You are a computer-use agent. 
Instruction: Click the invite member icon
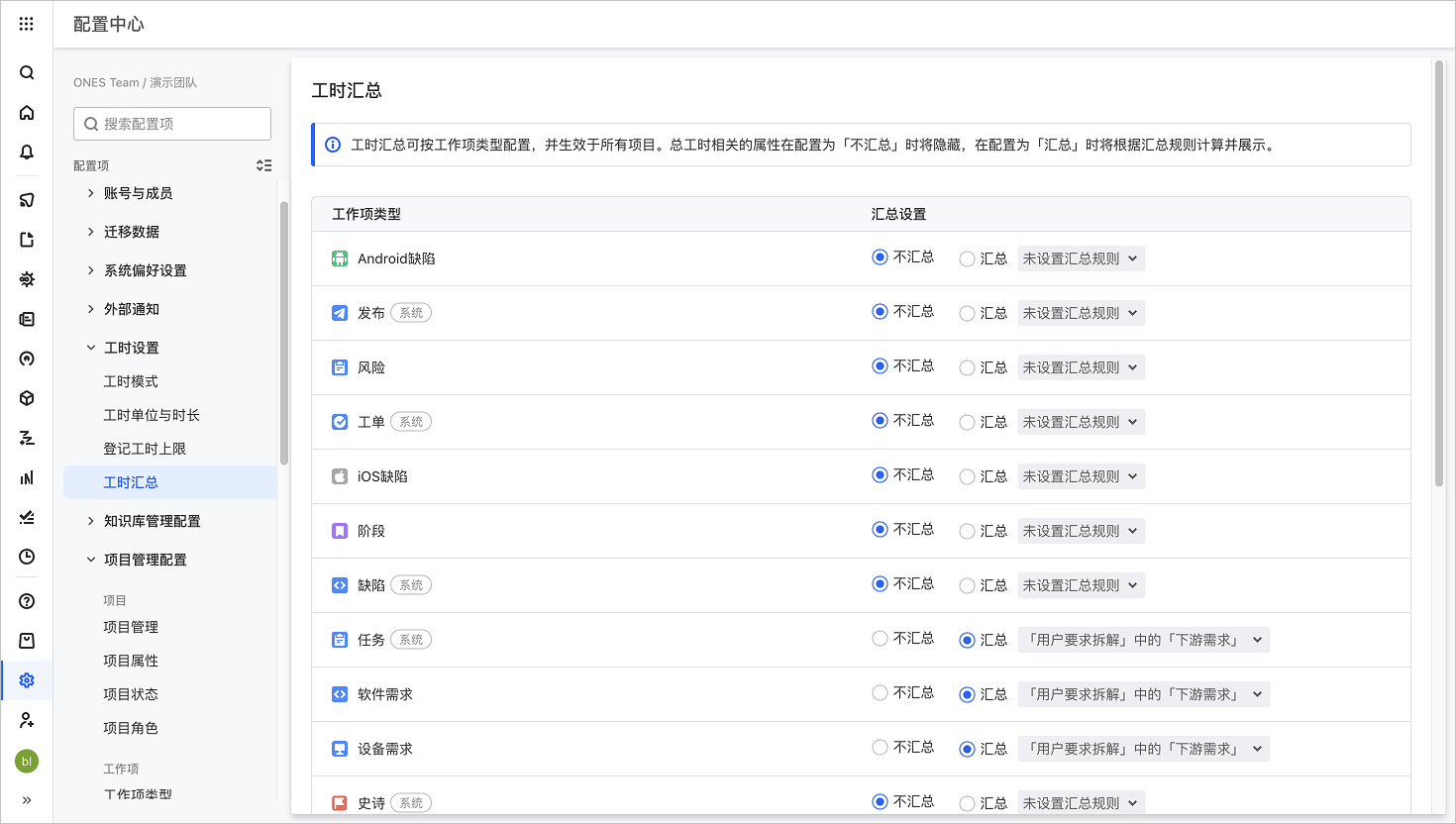(x=27, y=720)
